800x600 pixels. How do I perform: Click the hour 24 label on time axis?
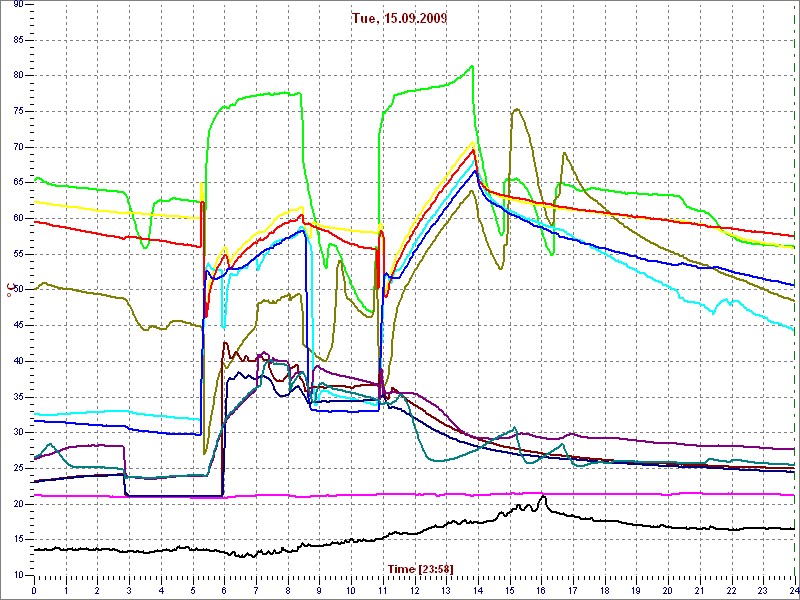(x=793, y=590)
